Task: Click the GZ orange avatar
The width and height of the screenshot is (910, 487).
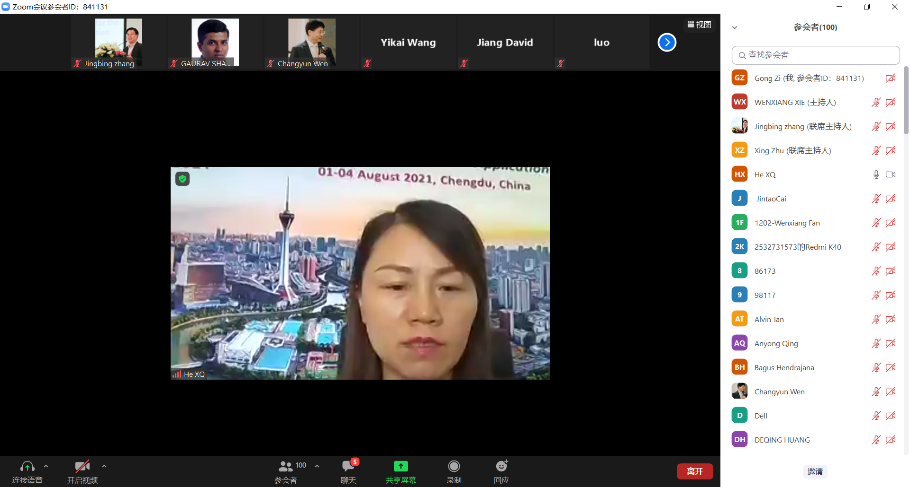Action: coord(739,78)
